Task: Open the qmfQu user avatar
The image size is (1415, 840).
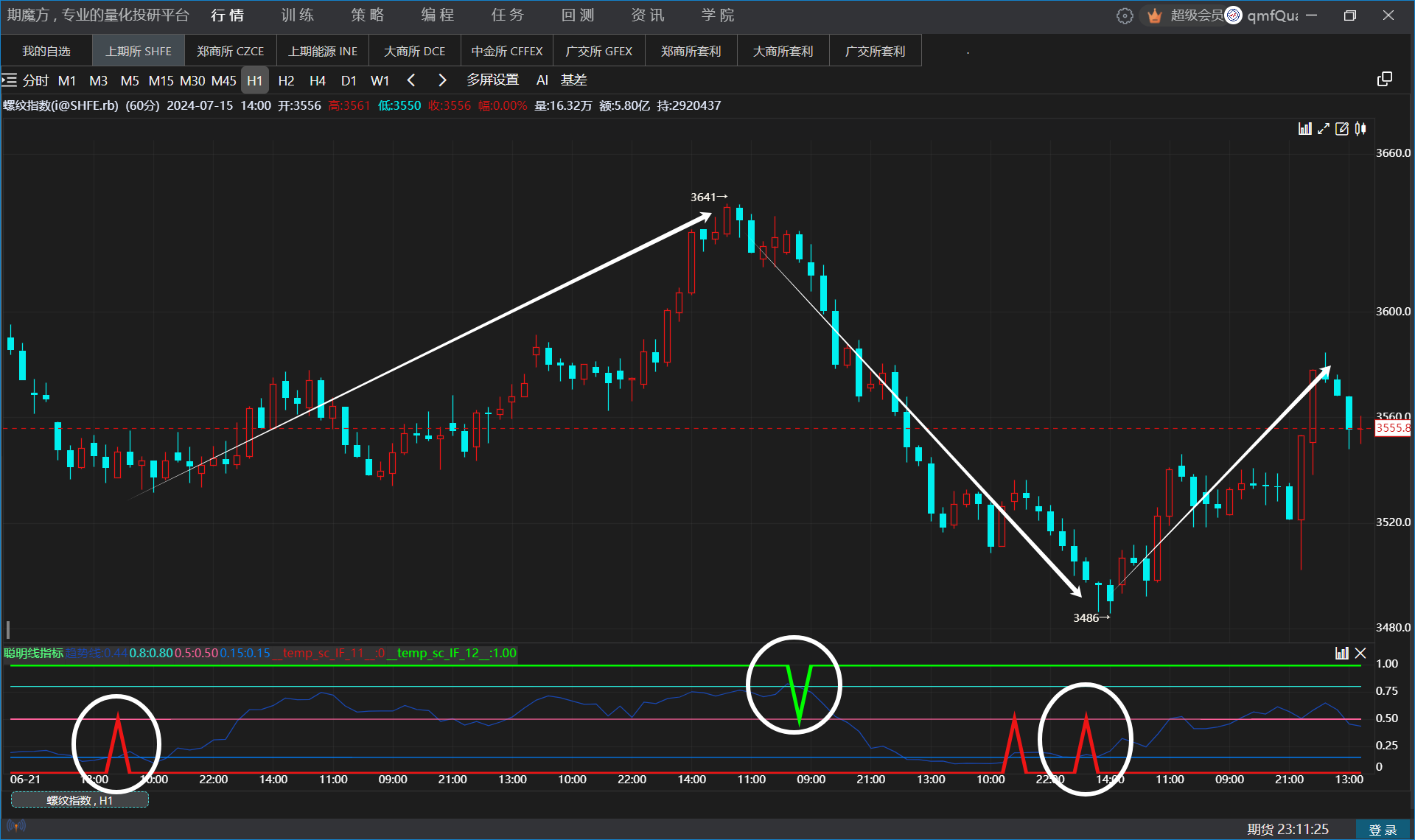Action: click(x=1233, y=15)
